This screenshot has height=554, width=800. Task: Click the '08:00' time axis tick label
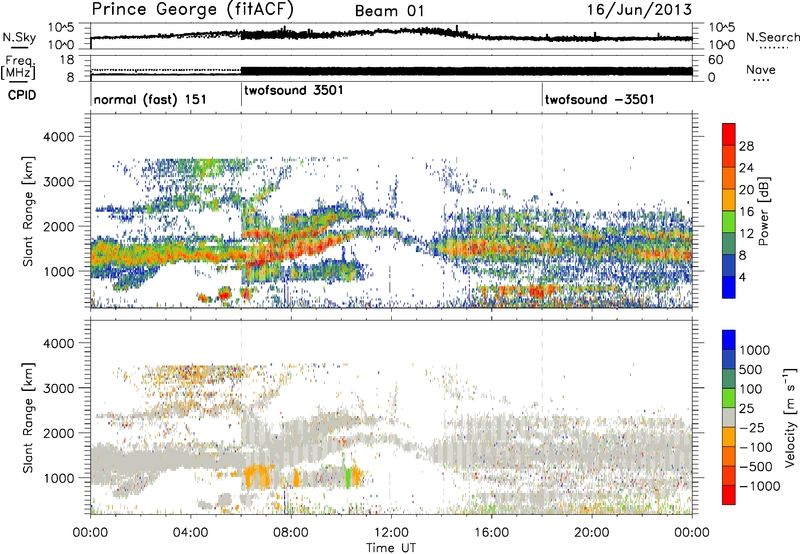[291, 533]
